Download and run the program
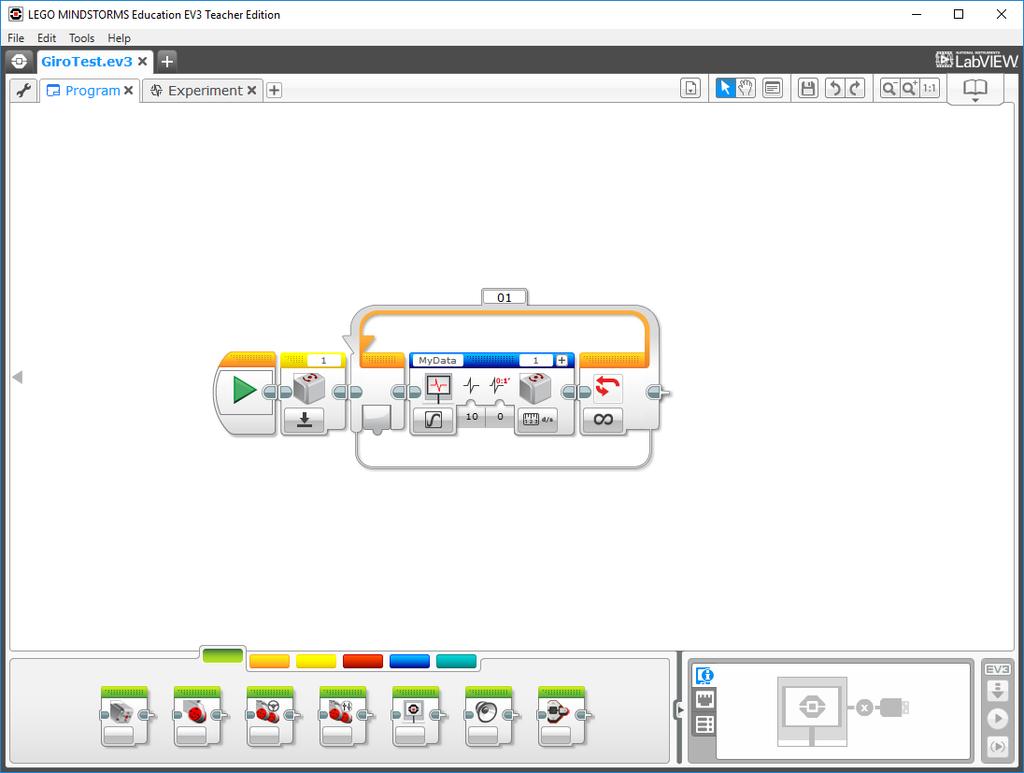The height and width of the screenshot is (773, 1024). (997, 719)
